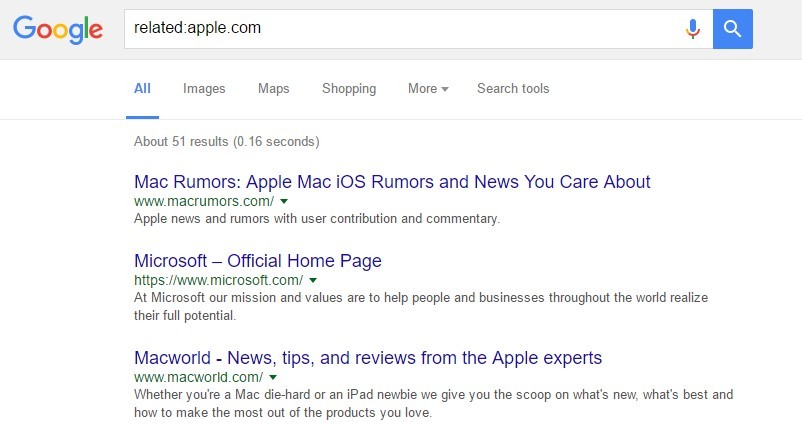Expand dropdown arrow next to https://www.microsoft.com/

(x=313, y=280)
